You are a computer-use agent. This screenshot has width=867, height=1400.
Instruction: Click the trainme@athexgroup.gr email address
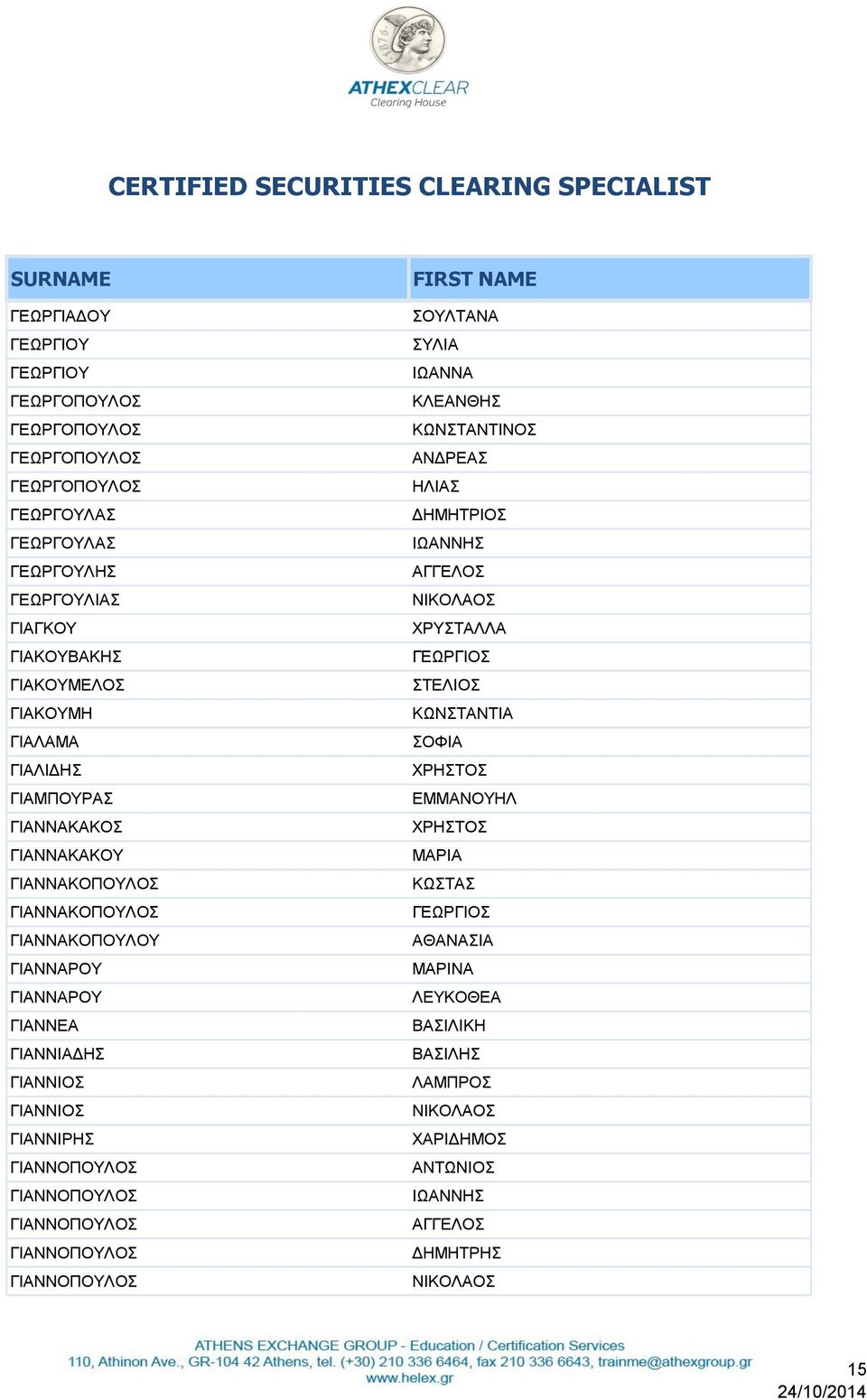click(x=675, y=1362)
